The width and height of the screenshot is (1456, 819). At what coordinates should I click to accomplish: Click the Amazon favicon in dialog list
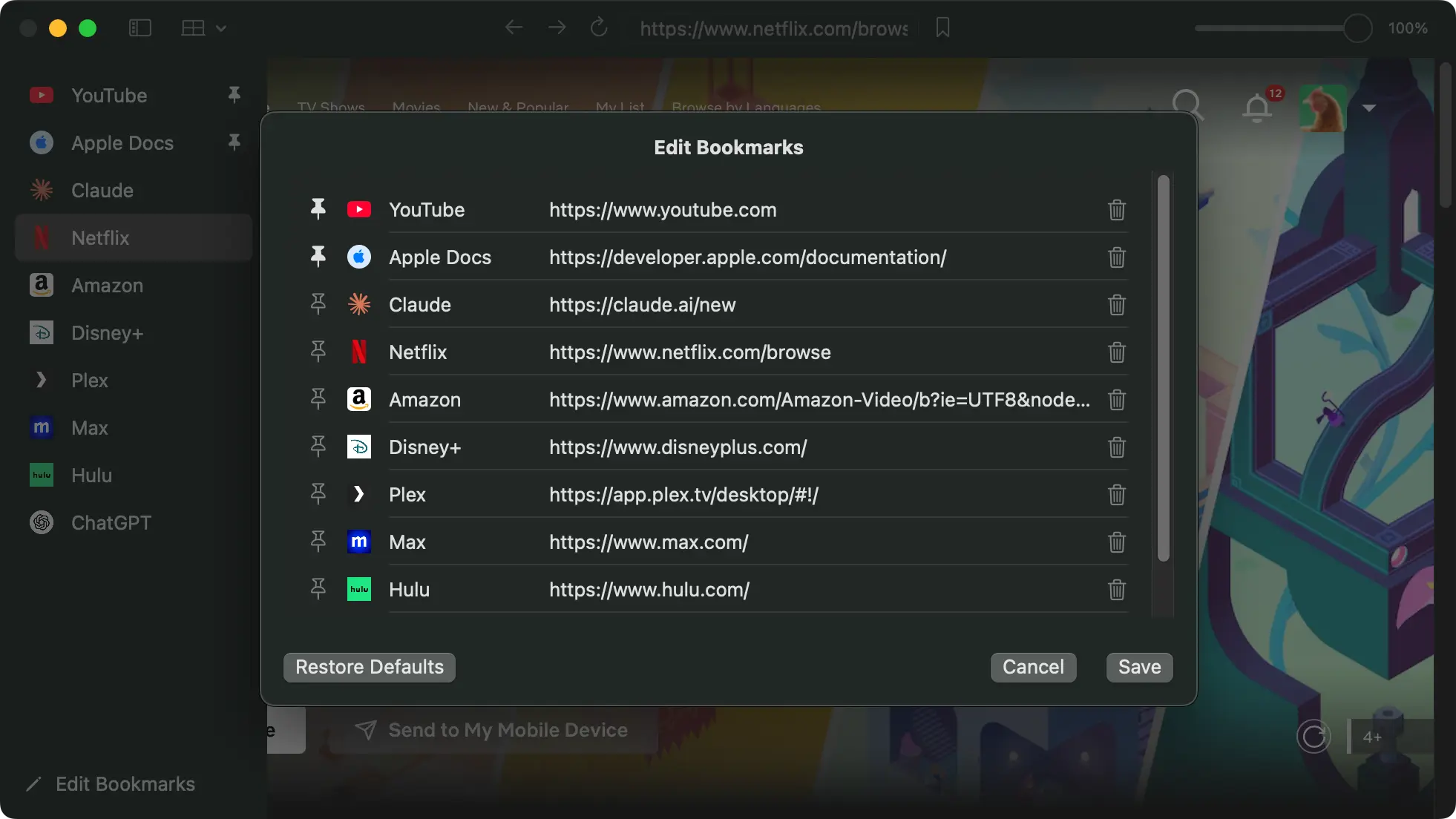click(x=359, y=400)
